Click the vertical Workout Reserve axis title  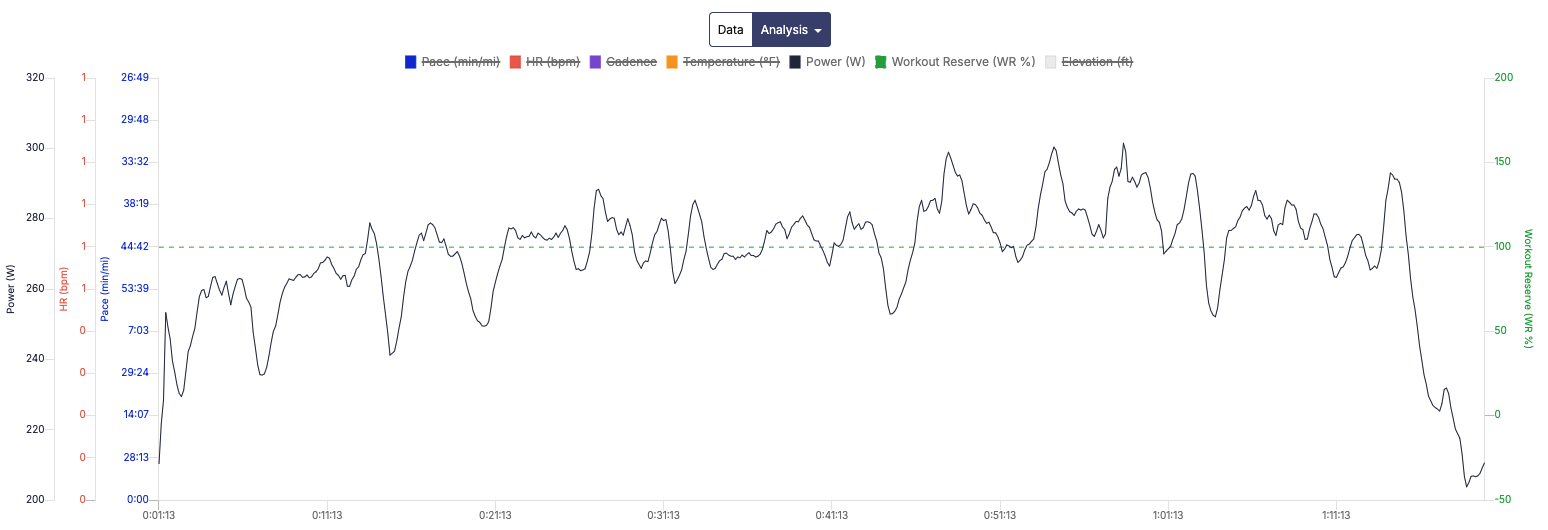[1528, 288]
